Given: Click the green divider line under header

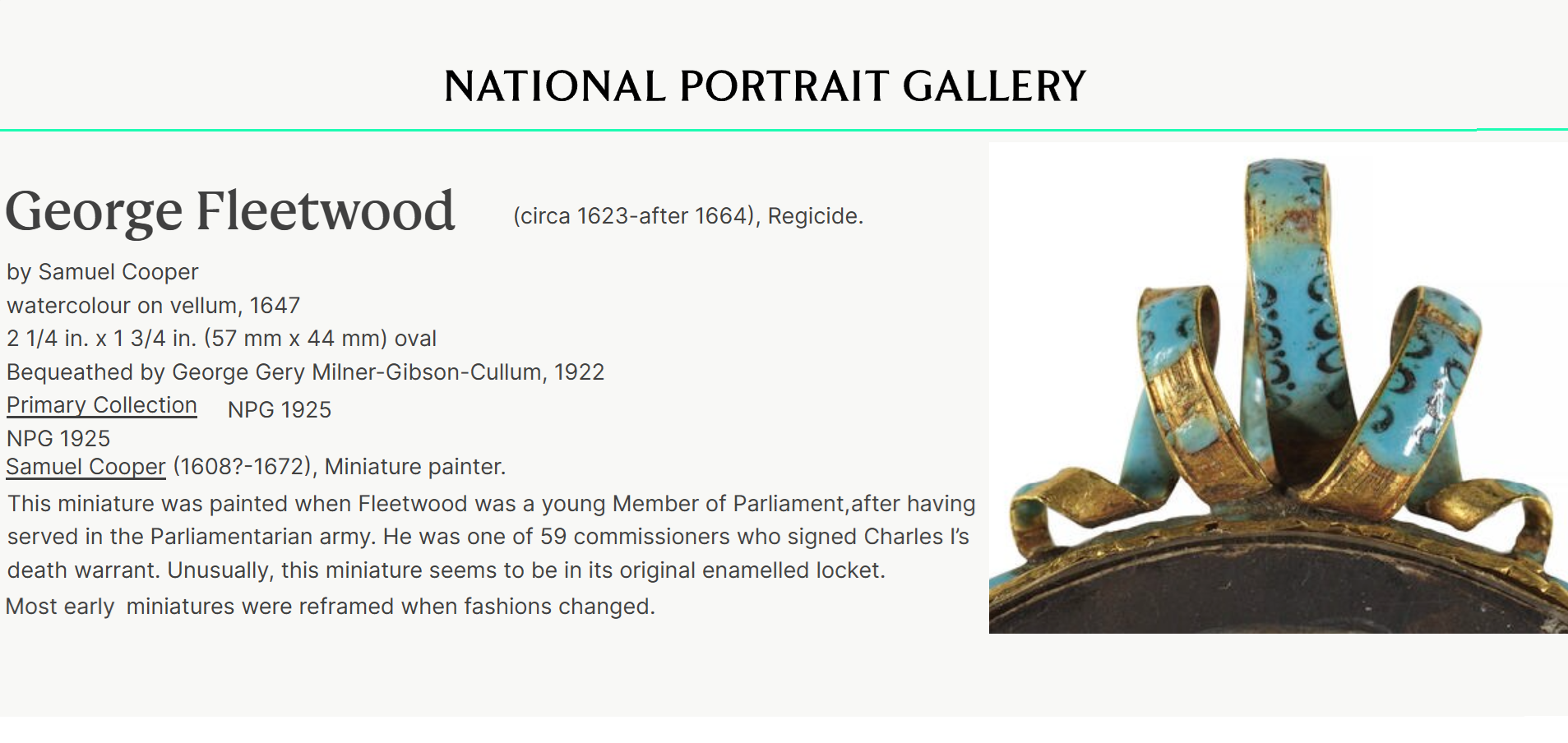Looking at the screenshot, I should tap(740, 130).
